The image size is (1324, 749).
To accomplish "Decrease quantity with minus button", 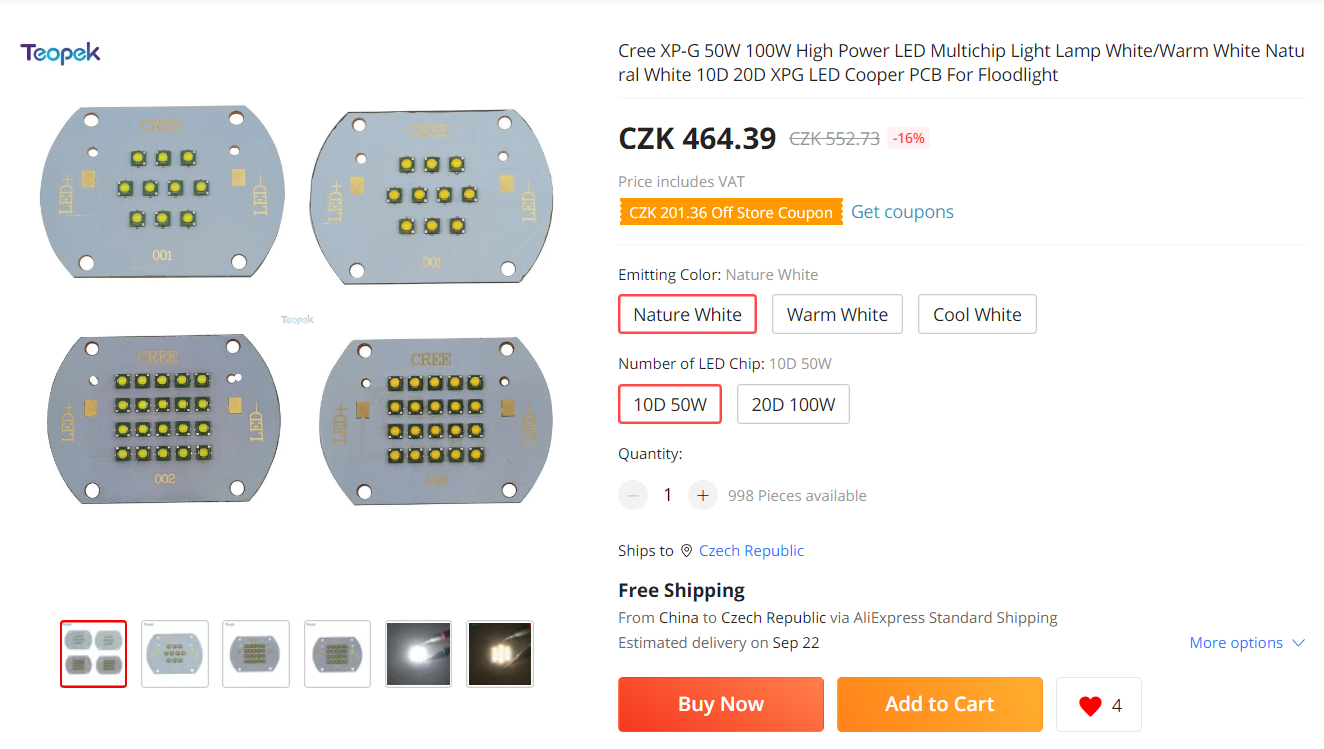I will point(633,495).
